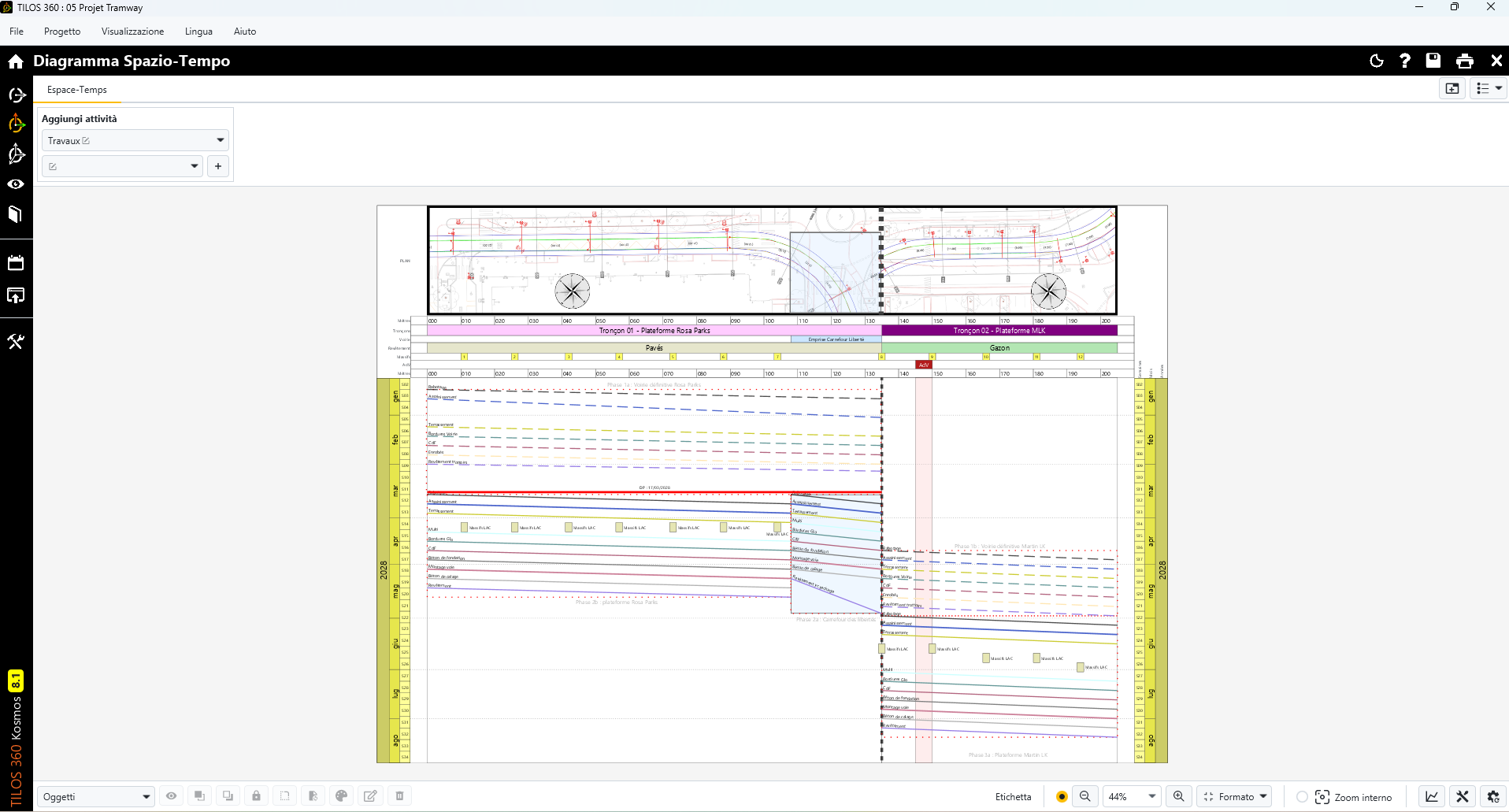Image resolution: width=1509 pixels, height=812 pixels.
Task: Open the Aiuto menu
Action: (x=245, y=32)
